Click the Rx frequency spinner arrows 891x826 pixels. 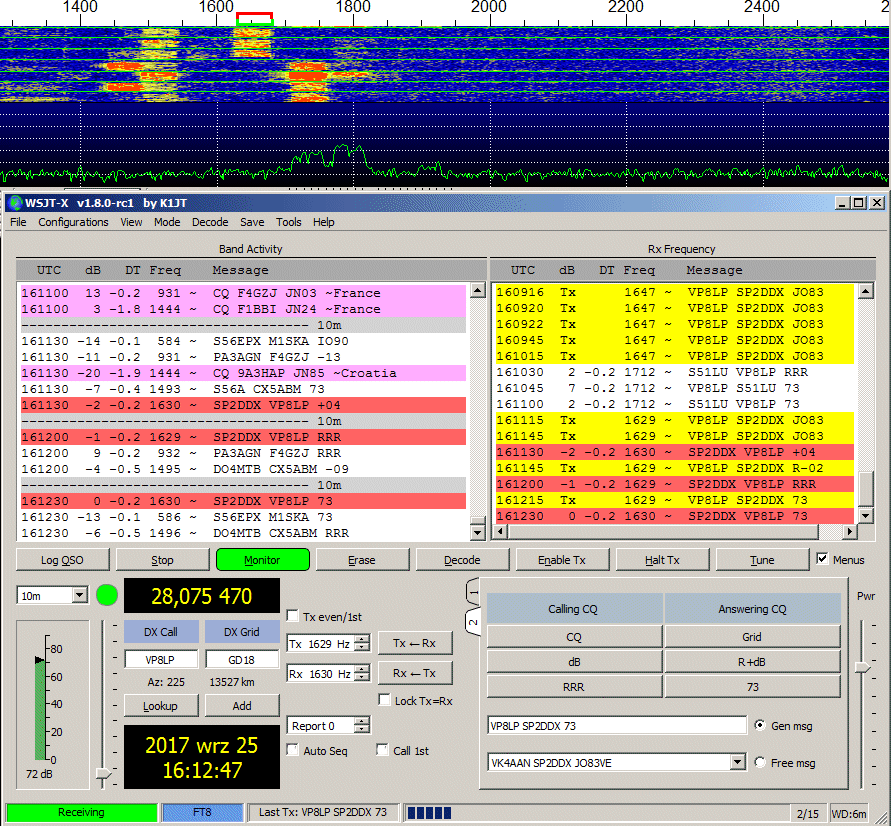pyautogui.click(x=362, y=673)
